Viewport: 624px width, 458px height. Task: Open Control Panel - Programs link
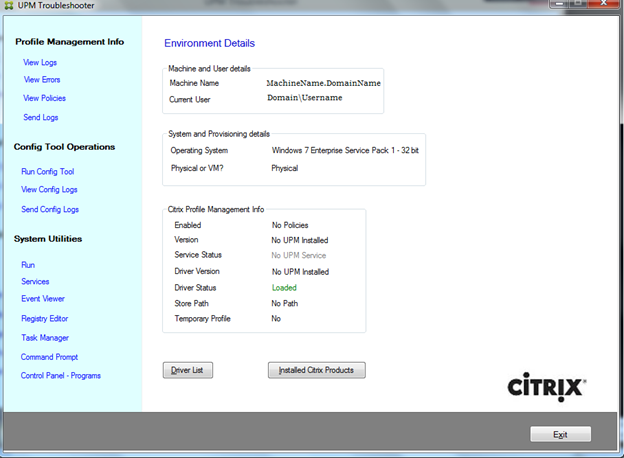point(61,376)
